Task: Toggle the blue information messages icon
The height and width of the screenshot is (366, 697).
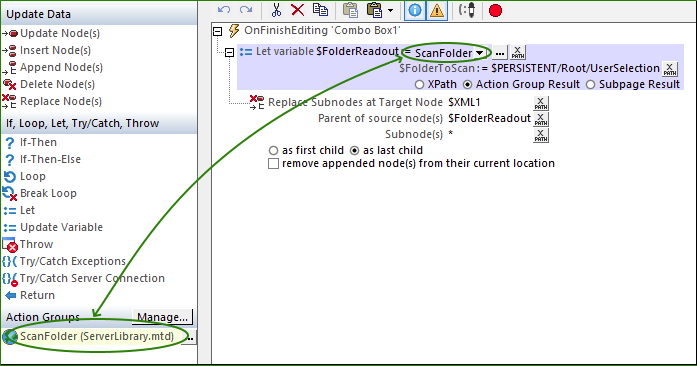Action: pos(415,10)
